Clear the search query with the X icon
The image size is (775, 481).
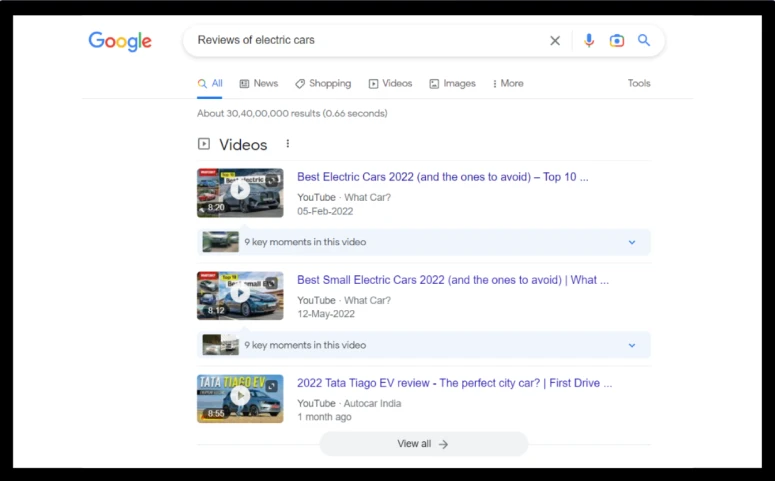click(x=555, y=41)
